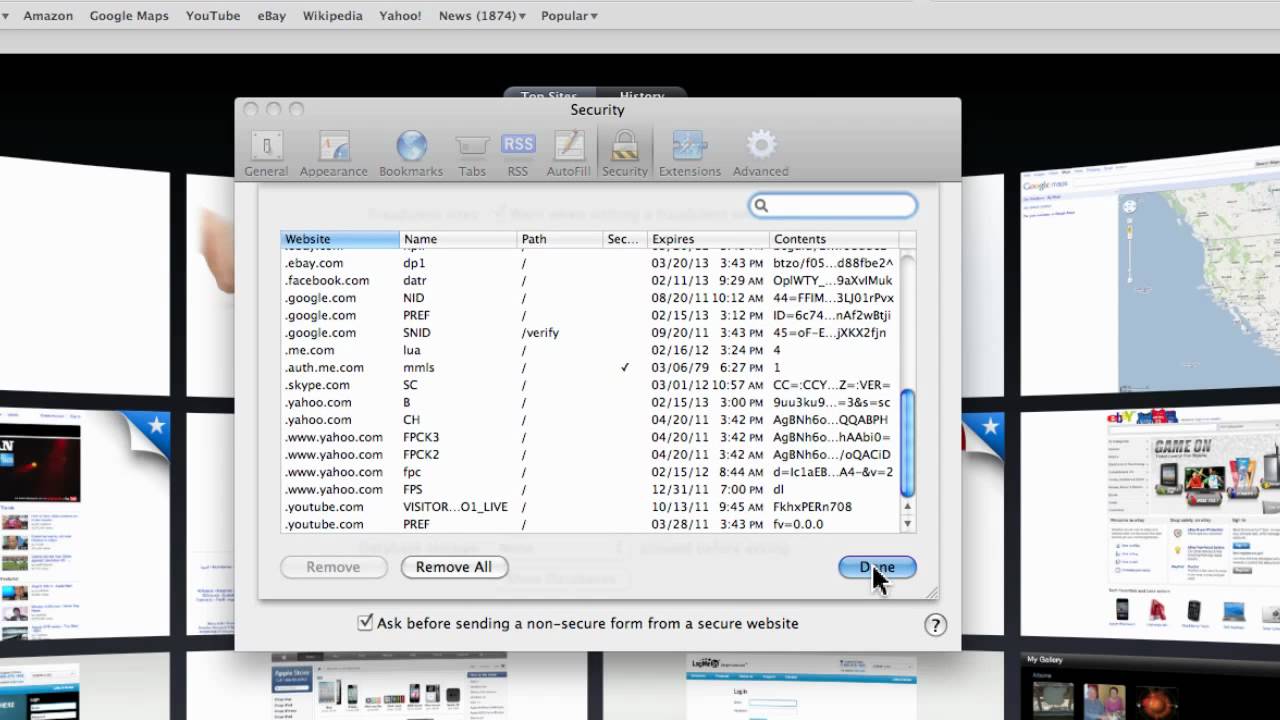Open YouTube thumbnail in Top Sites
This screenshot has width=1280, height=720.
85,525
